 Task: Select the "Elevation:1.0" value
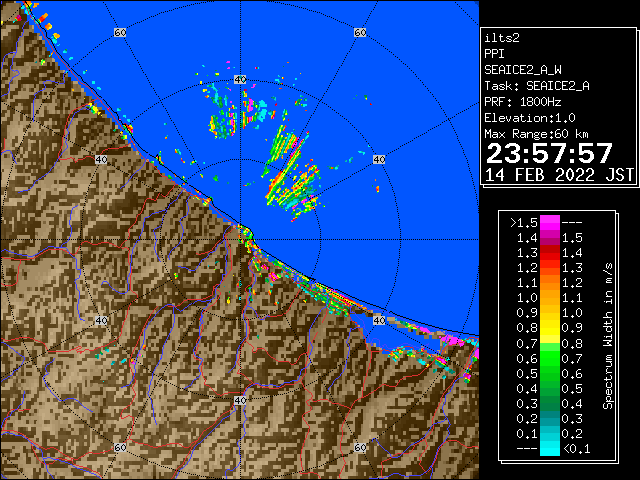tap(530, 118)
